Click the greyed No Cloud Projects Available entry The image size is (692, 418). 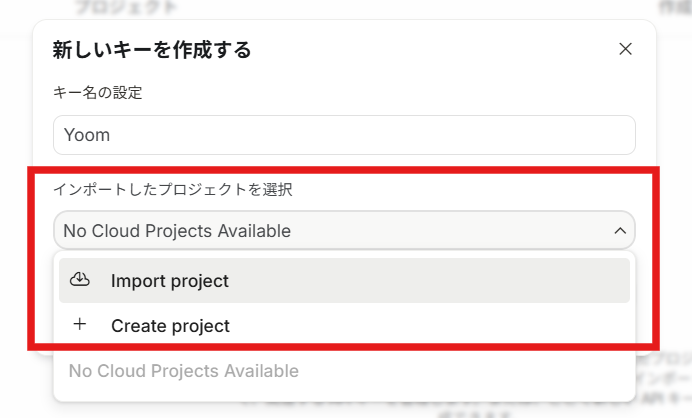[183, 371]
